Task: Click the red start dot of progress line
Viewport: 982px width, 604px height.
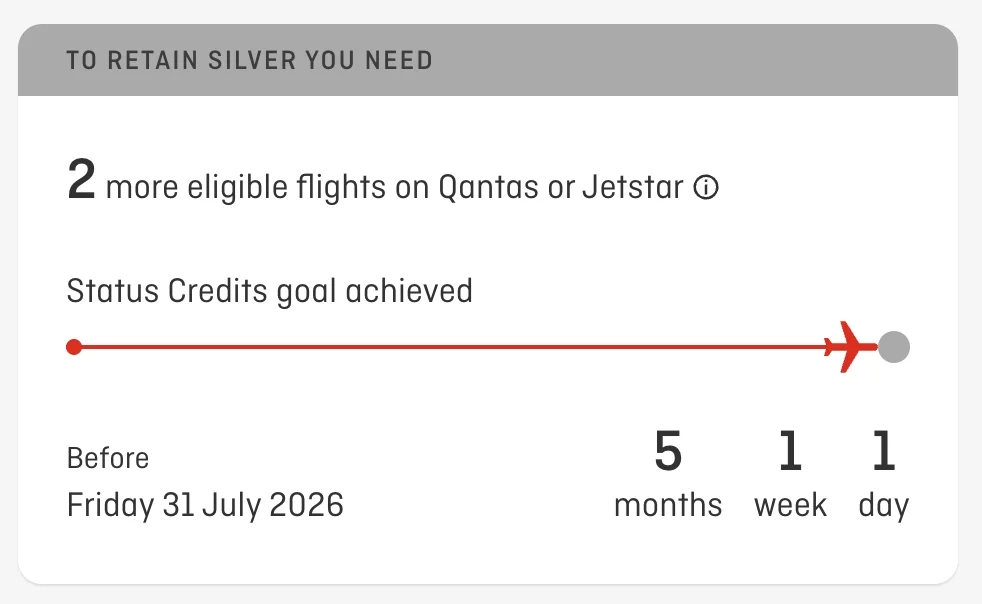Action: point(73,347)
